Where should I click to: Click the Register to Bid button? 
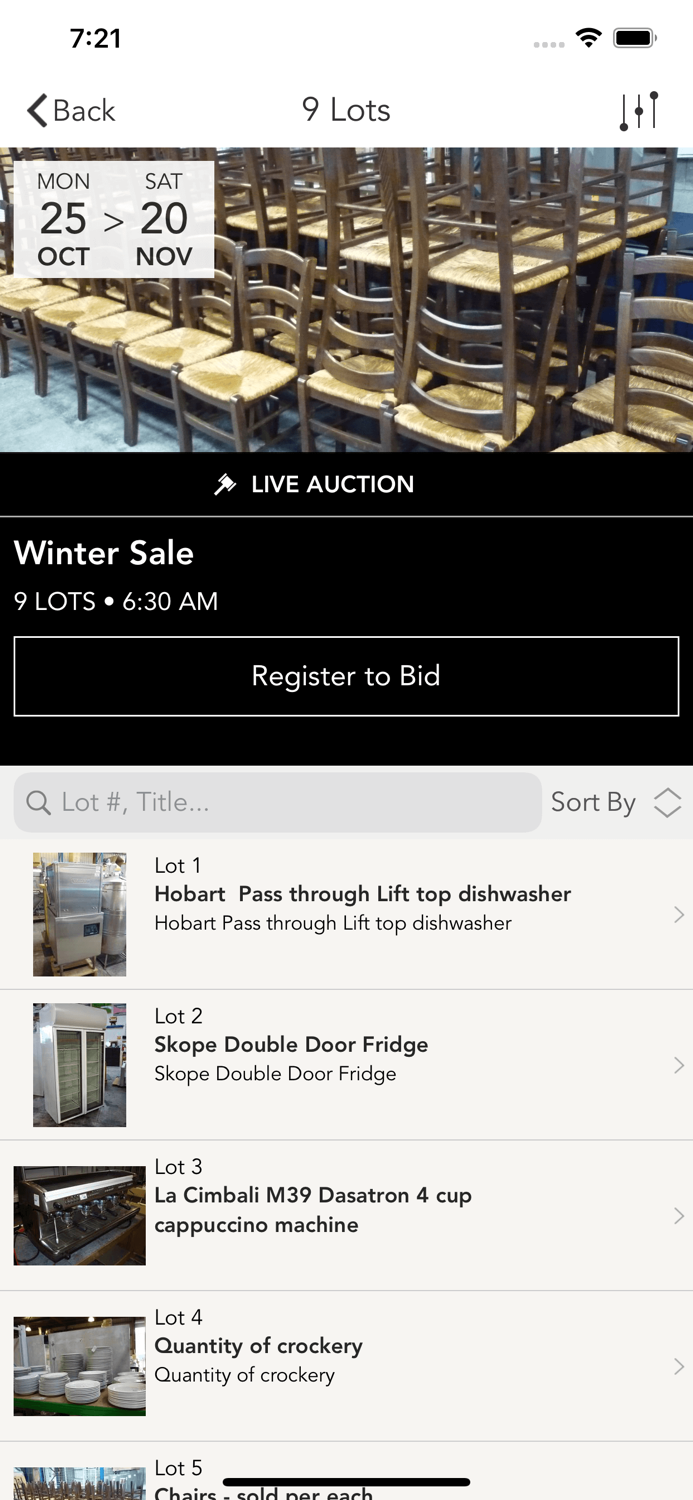(x=346, y=676)
